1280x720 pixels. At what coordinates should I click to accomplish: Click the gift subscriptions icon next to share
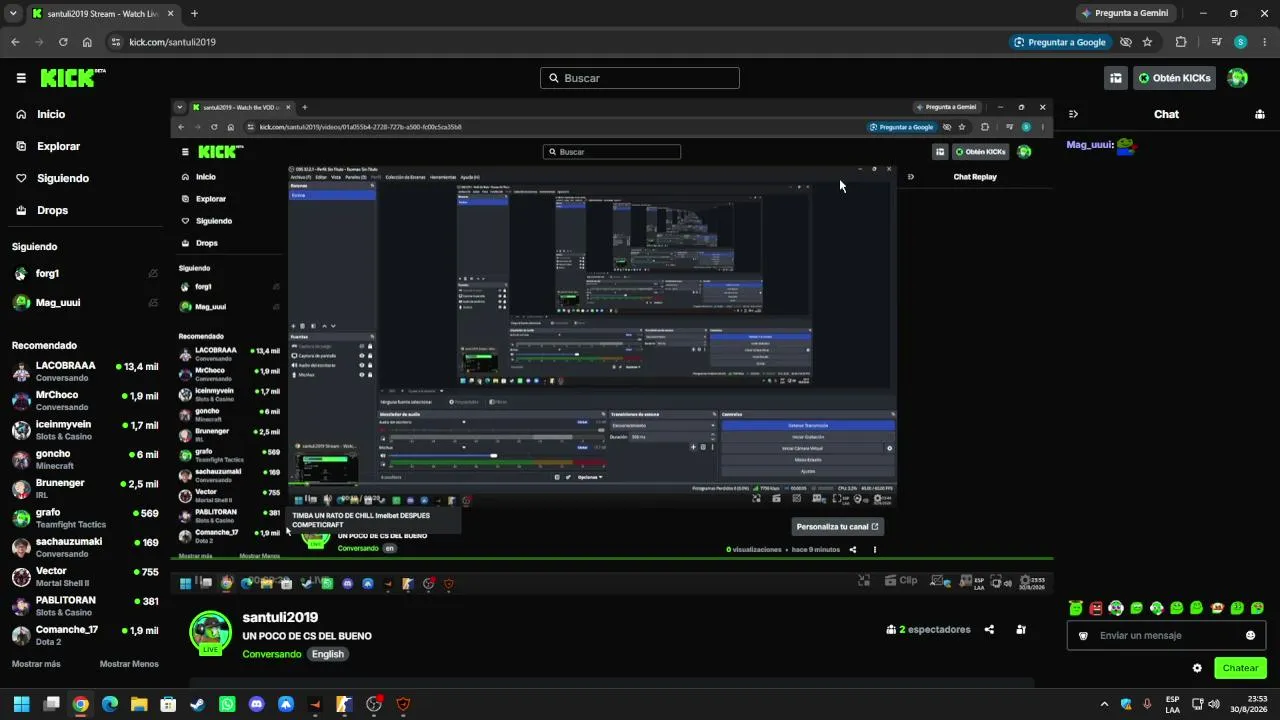[x=1021, y=630]
